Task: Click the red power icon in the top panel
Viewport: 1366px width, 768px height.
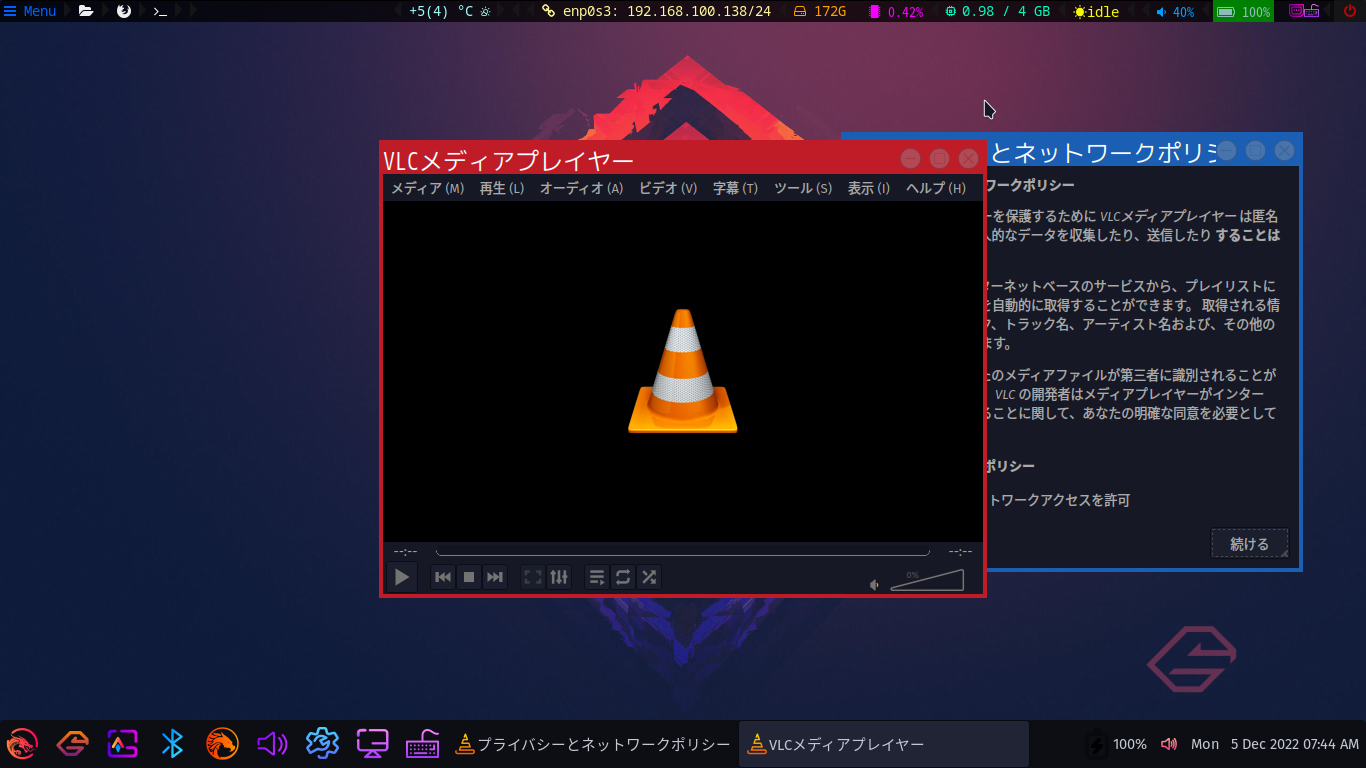Action: (x=1349, y=11)
